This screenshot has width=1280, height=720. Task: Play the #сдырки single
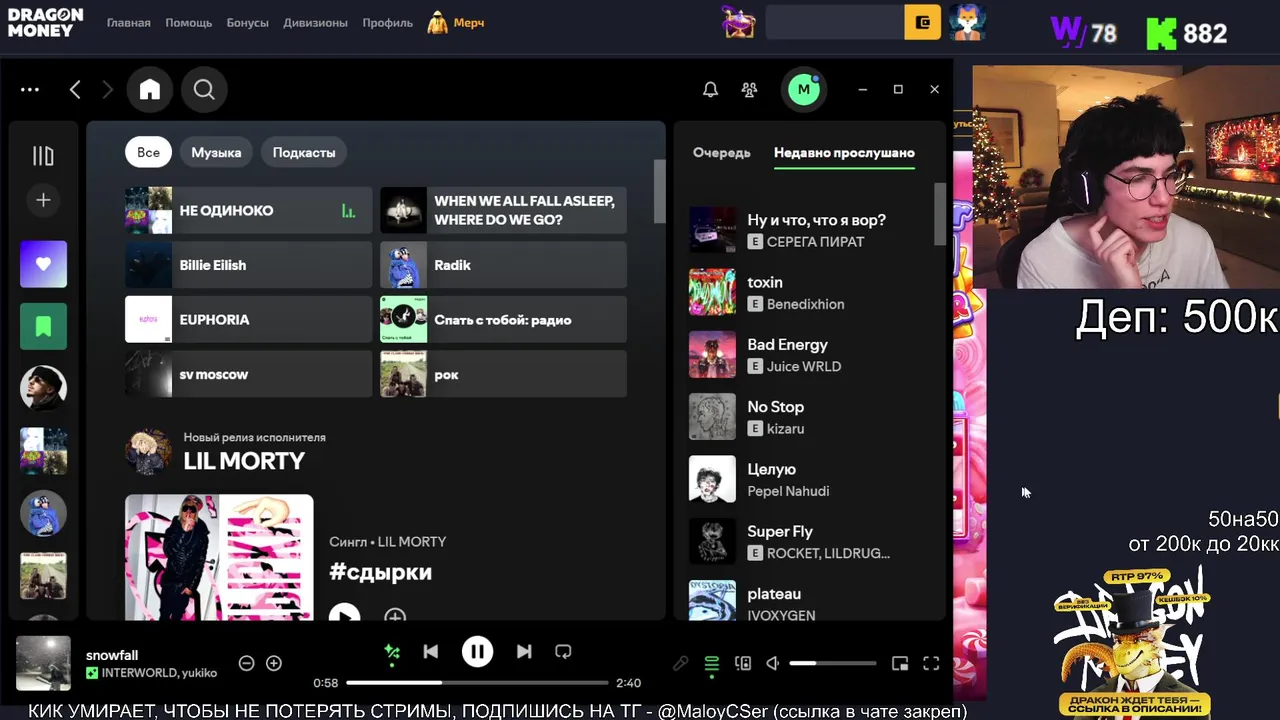coord(344,614)
